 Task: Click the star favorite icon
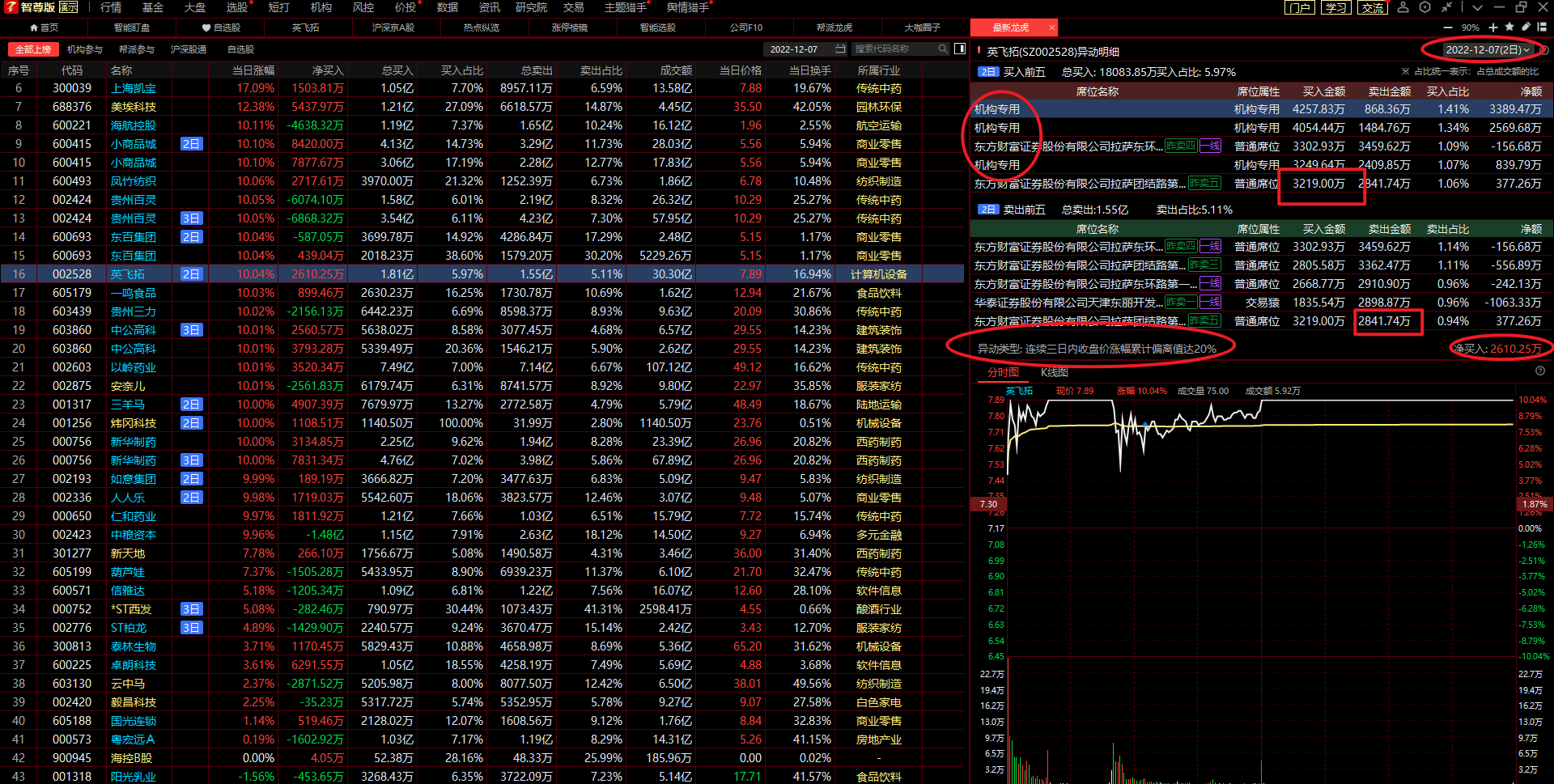point(1509,28)
